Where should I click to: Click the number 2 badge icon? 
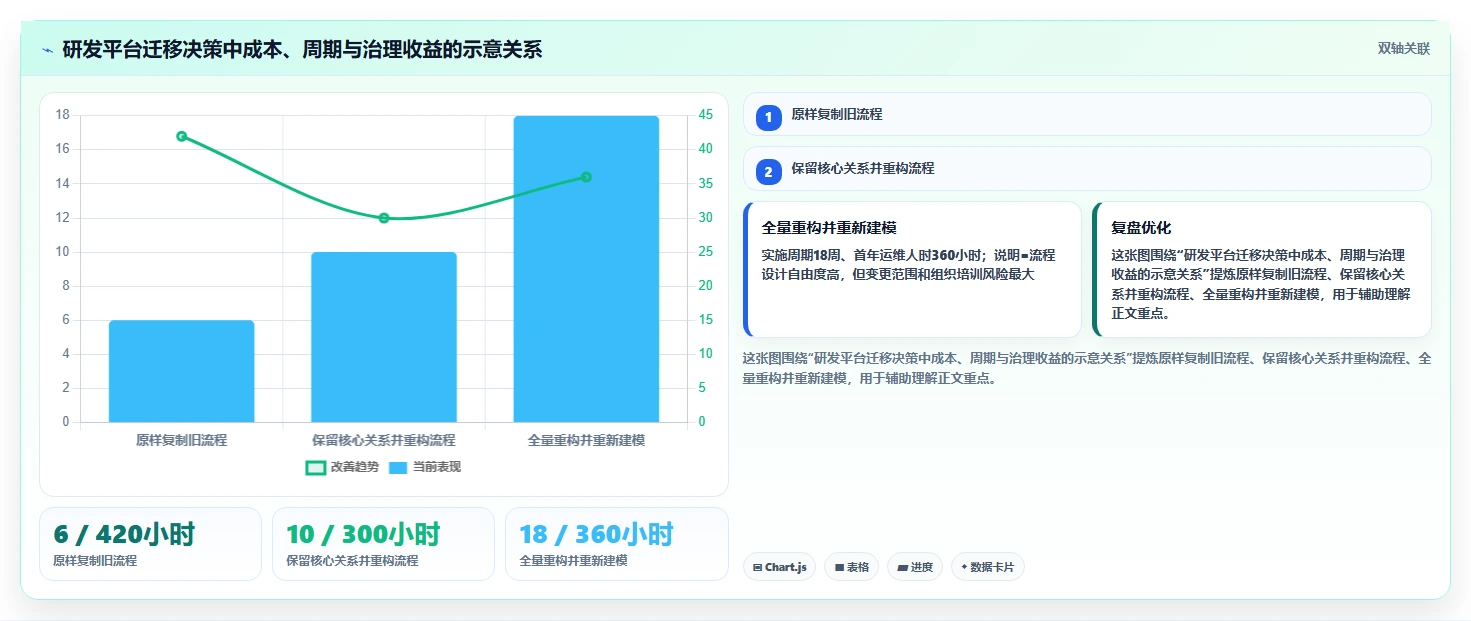(768, 172)
